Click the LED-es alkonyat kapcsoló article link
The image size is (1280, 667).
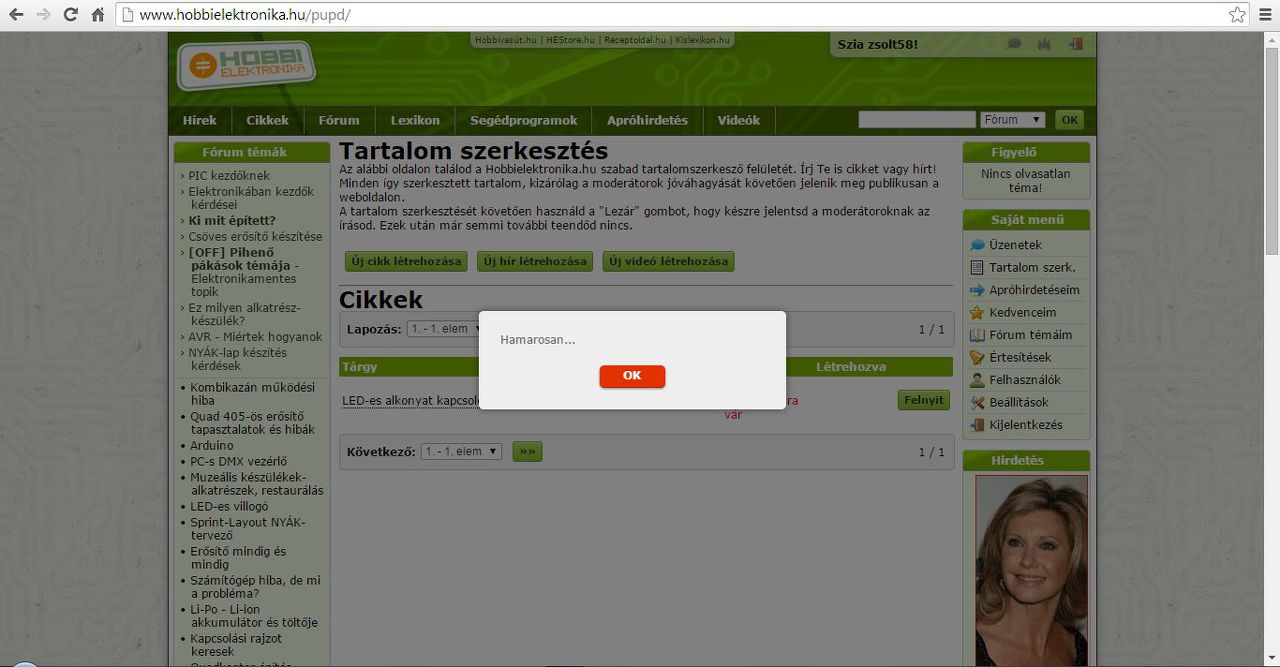click(412, 401)
